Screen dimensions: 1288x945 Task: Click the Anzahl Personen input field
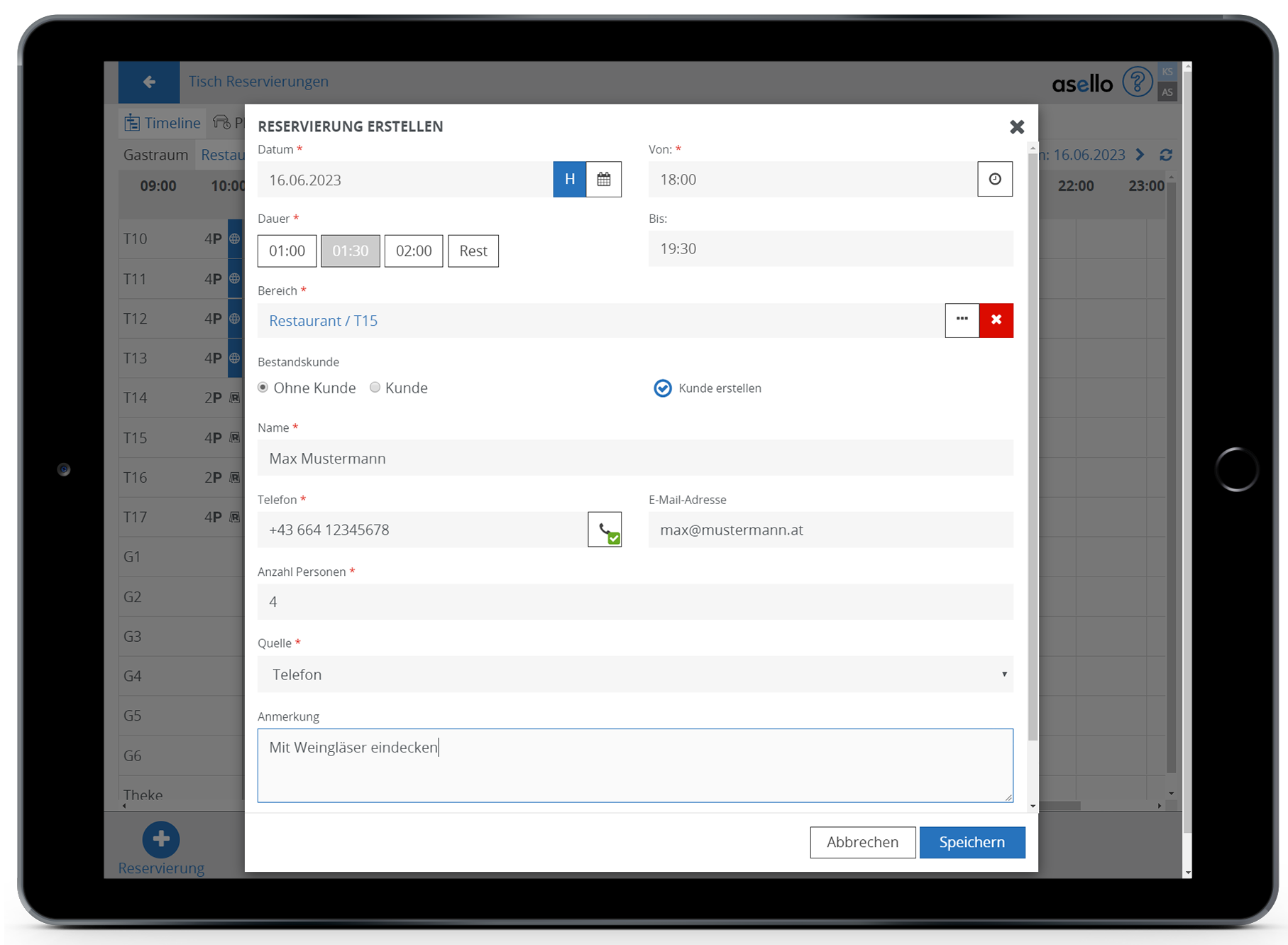634,602
